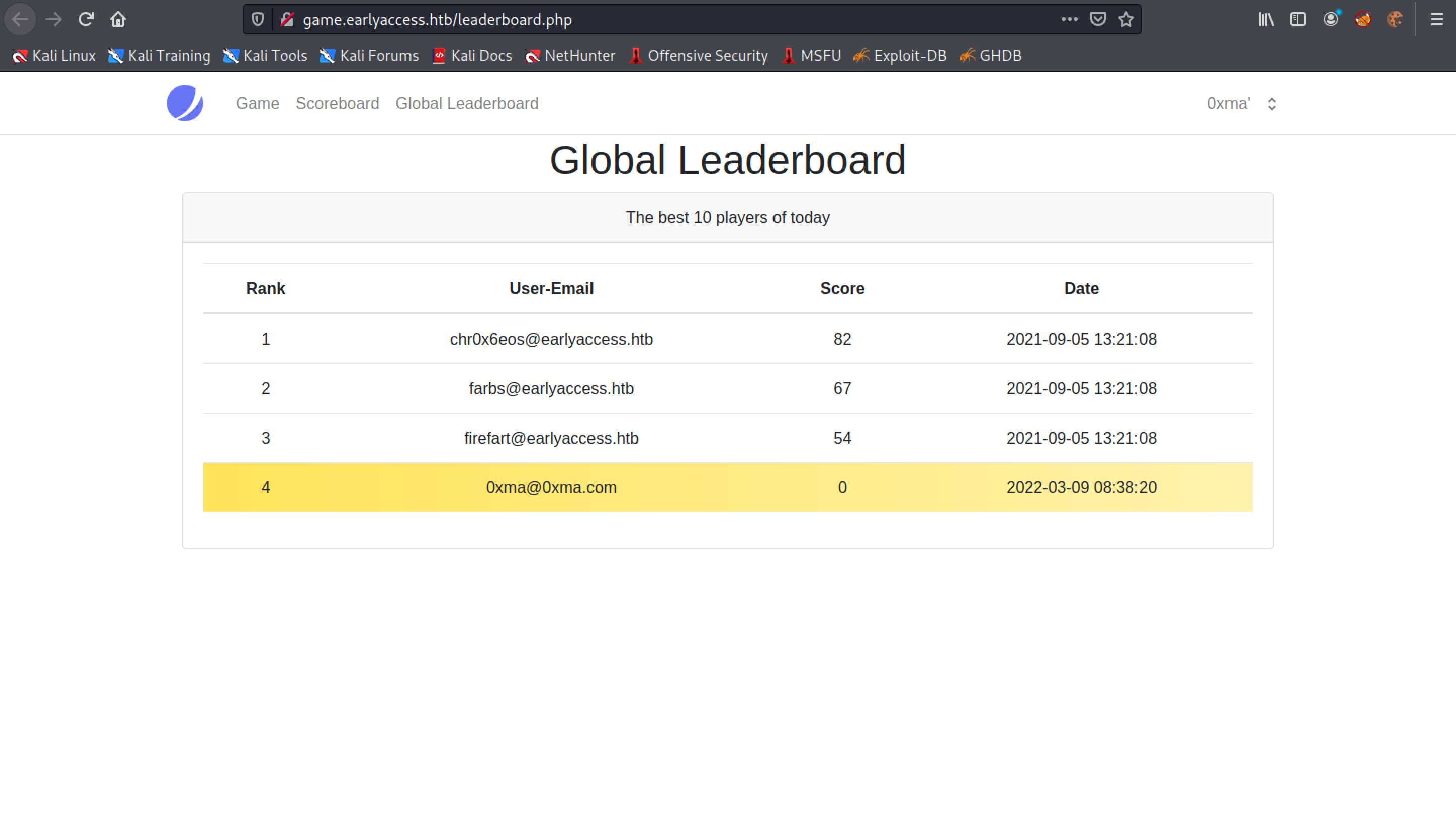The width and height of the screenshot is (1456, 816).
Task: Select chr0x6eos@earlyaccess.htb email cell
Action: (551, 339)
